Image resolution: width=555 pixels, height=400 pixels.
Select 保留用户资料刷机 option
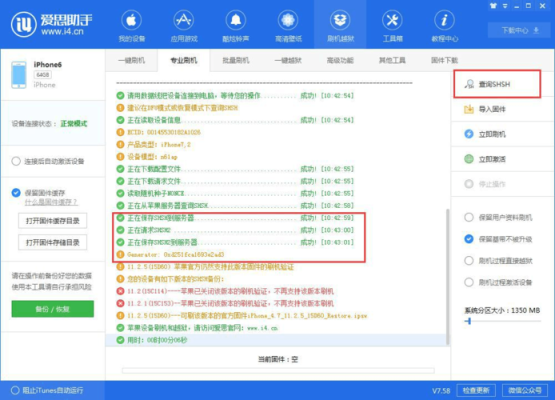pyautogui.click(x=469, y=217)
